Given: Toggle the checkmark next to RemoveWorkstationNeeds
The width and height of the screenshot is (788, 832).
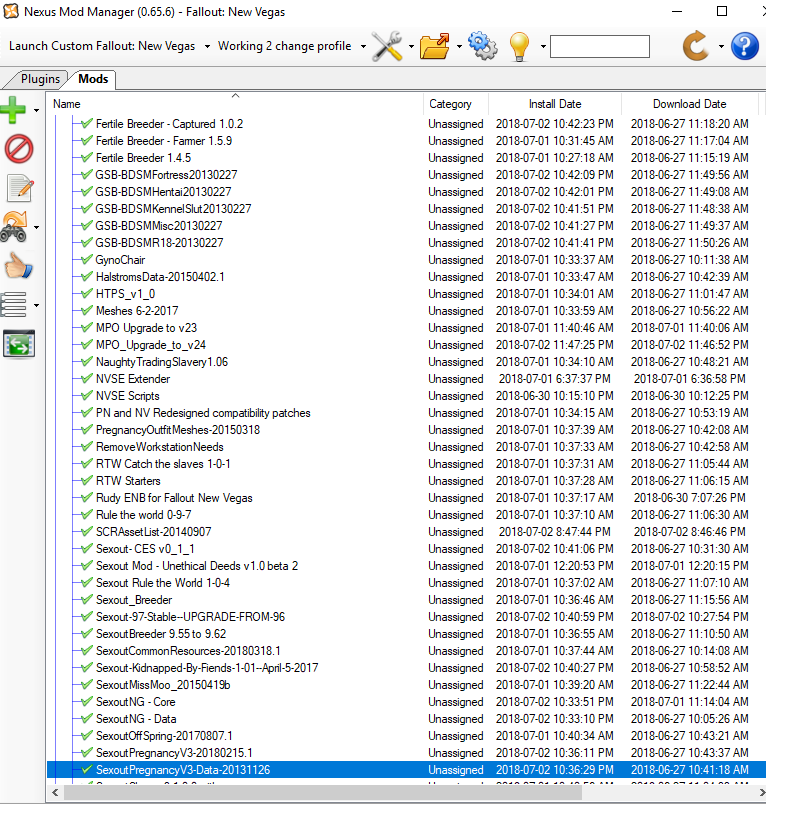Looking at the screenshot, I should [86, 447].
